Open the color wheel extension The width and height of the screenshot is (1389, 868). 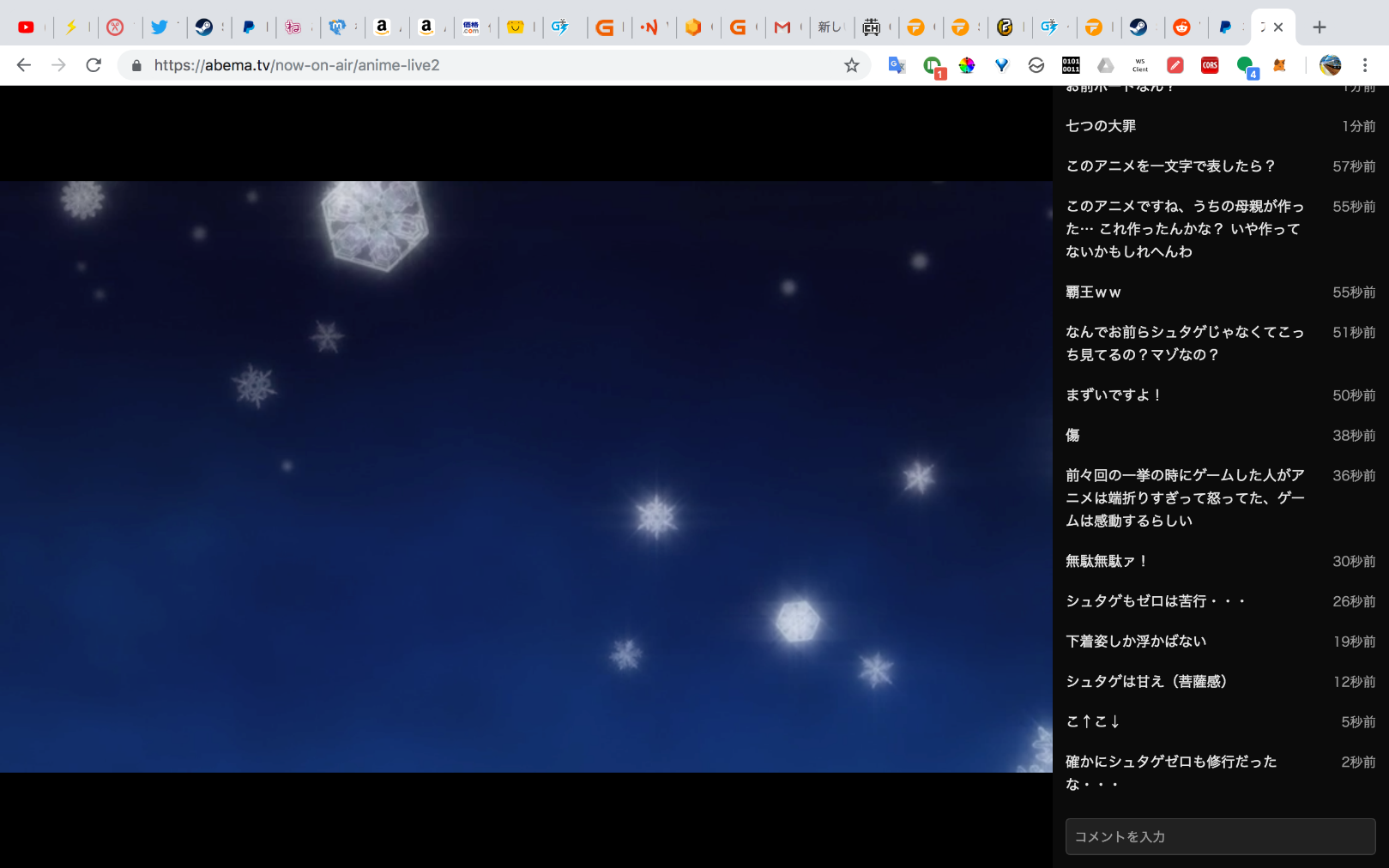click(x=967, y=65)
